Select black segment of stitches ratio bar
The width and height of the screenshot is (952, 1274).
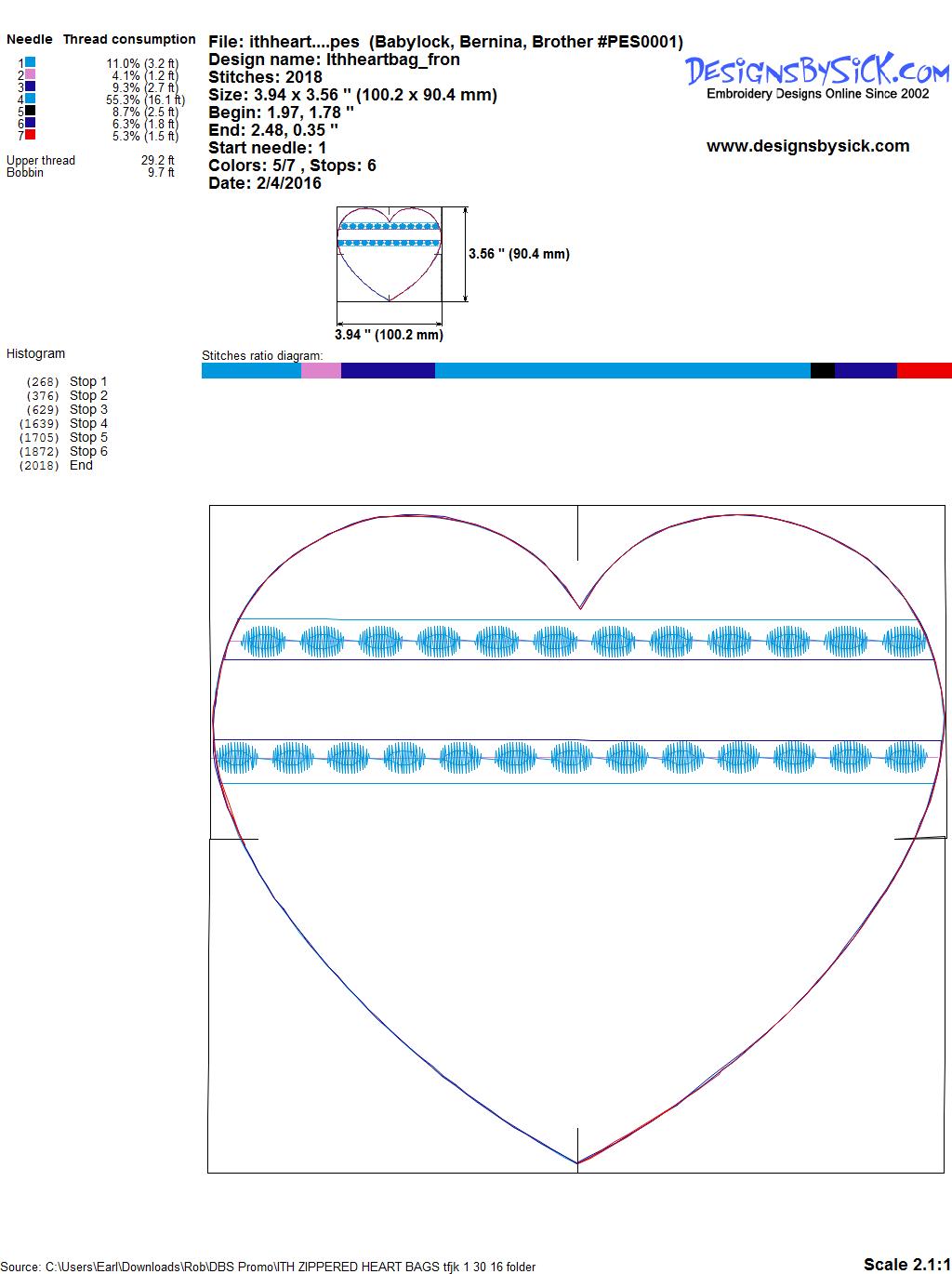822,370
